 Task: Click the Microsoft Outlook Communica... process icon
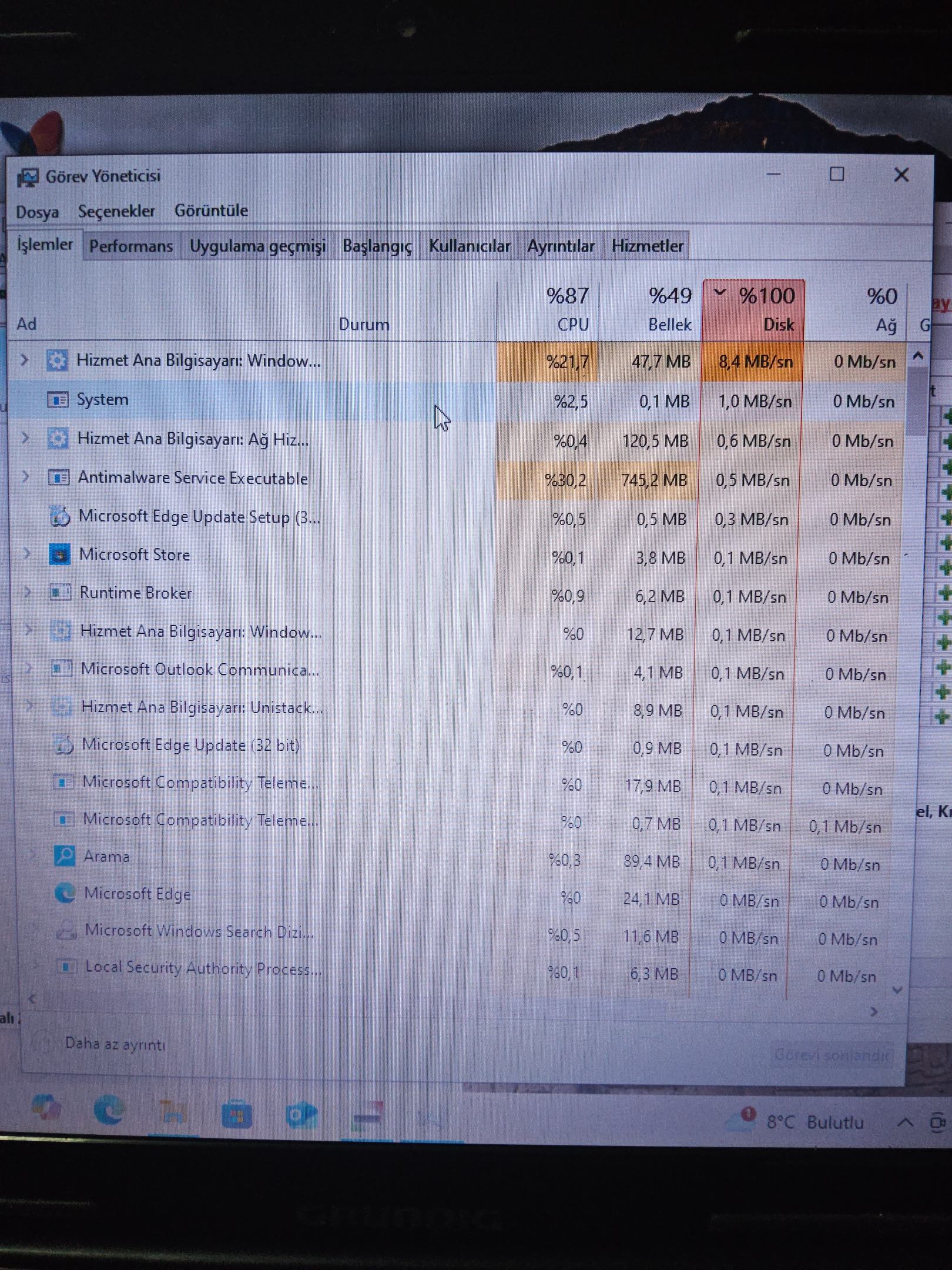pyautogui.click(x=62, y=669)
